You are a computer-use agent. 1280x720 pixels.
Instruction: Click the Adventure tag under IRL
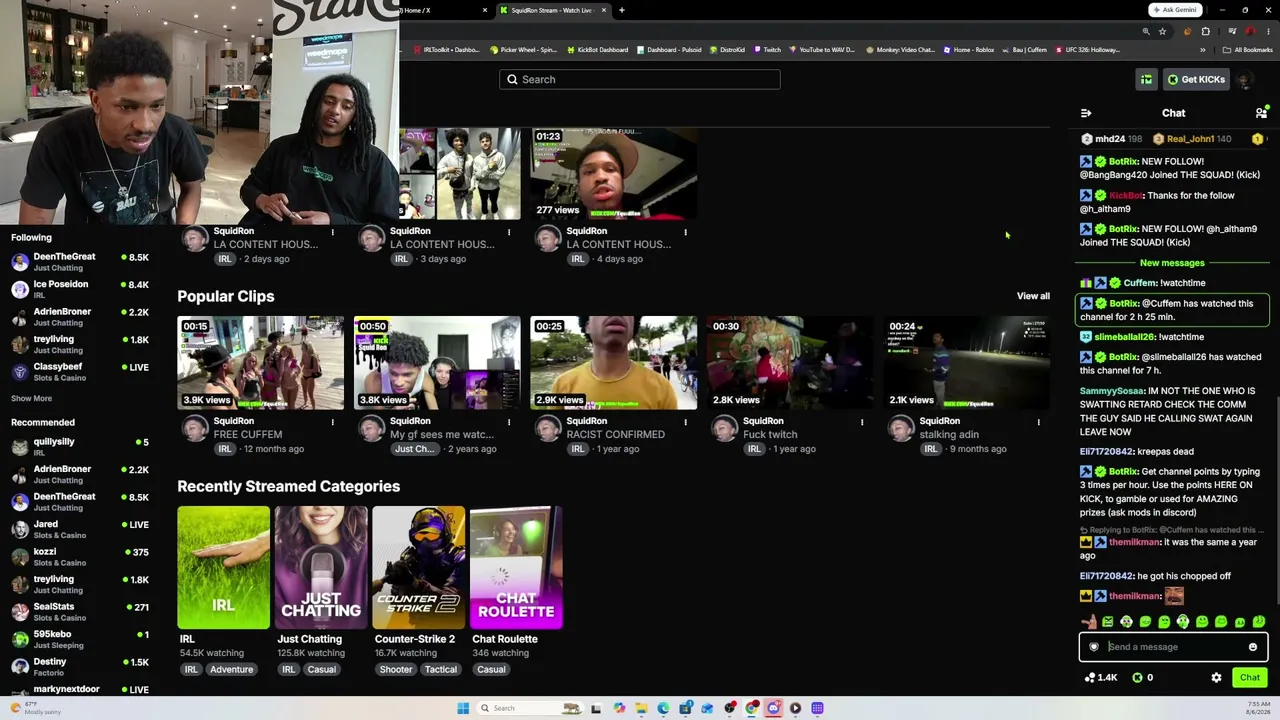(x=232, y=670)
